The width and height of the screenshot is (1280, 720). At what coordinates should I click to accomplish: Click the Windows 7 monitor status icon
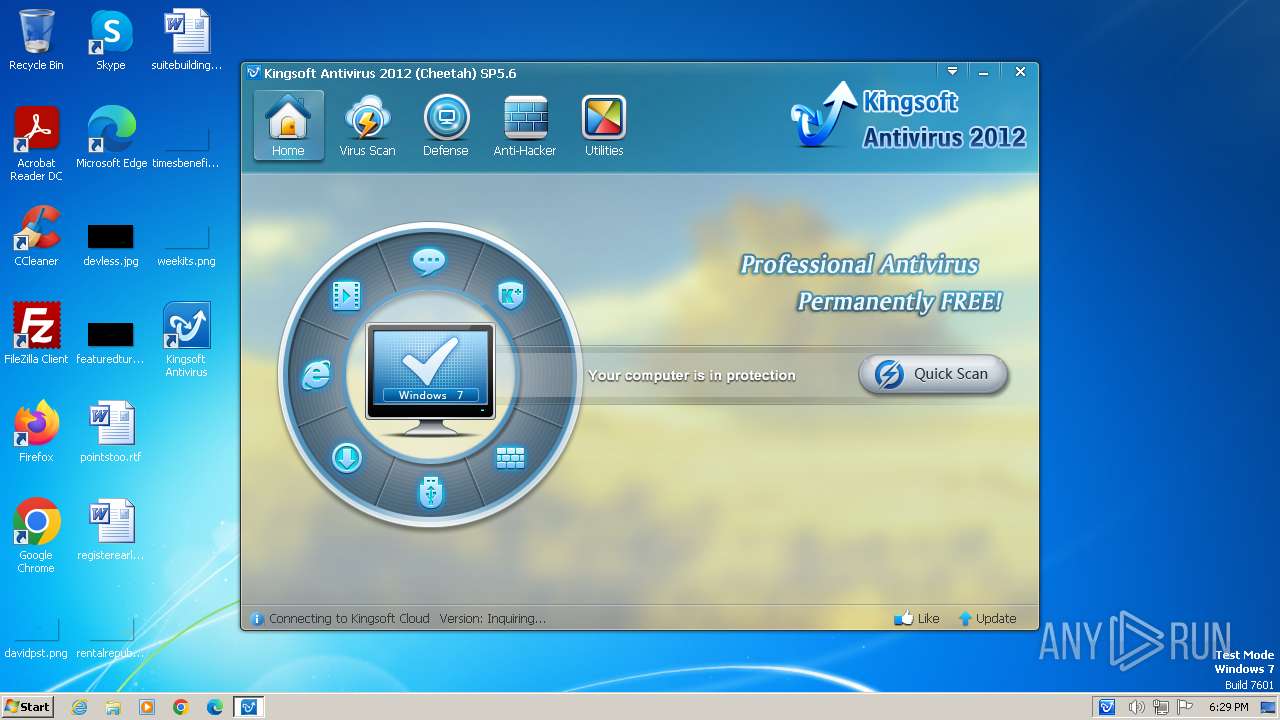430,380
